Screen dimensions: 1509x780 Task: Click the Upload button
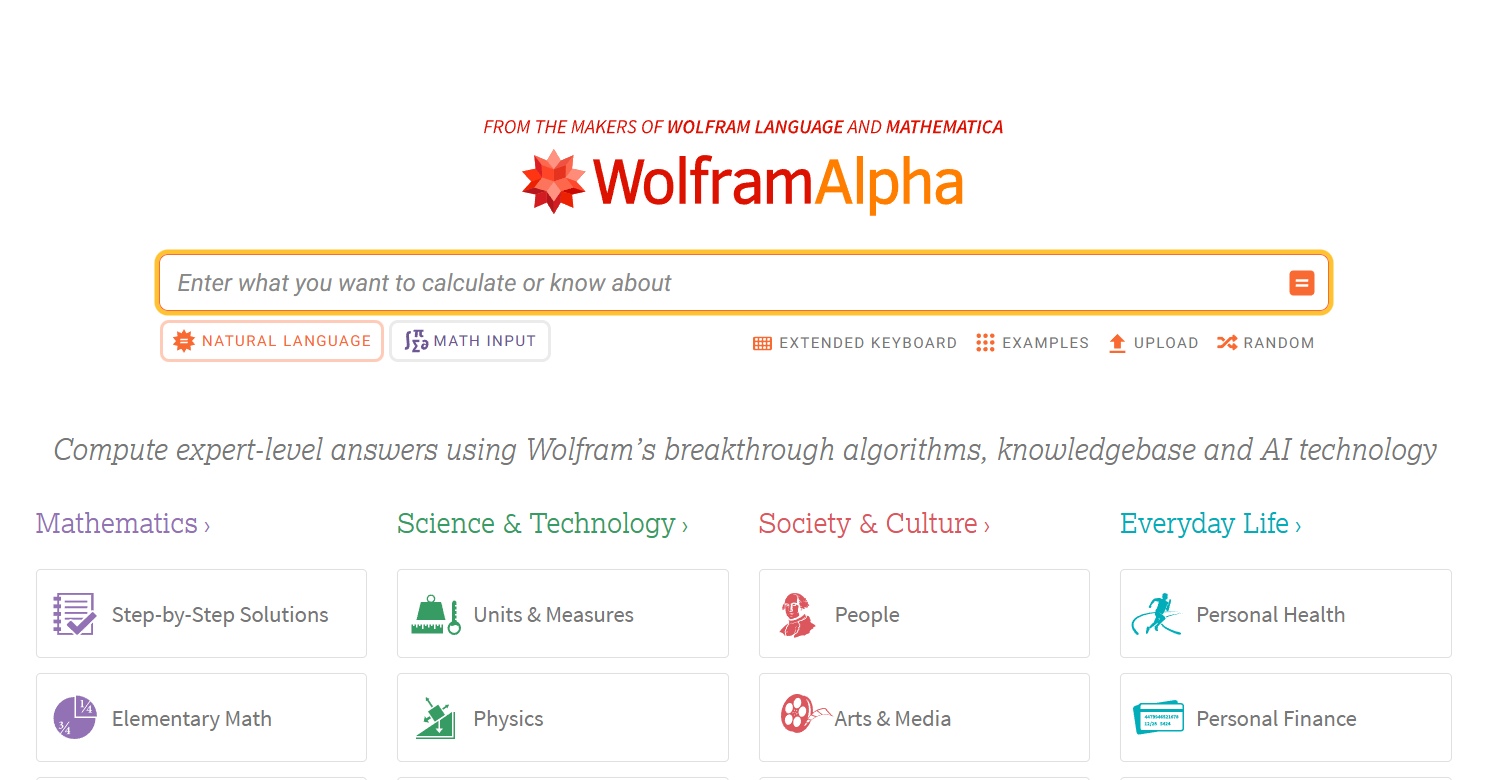pyautogui.click(x=1154, y=343)
